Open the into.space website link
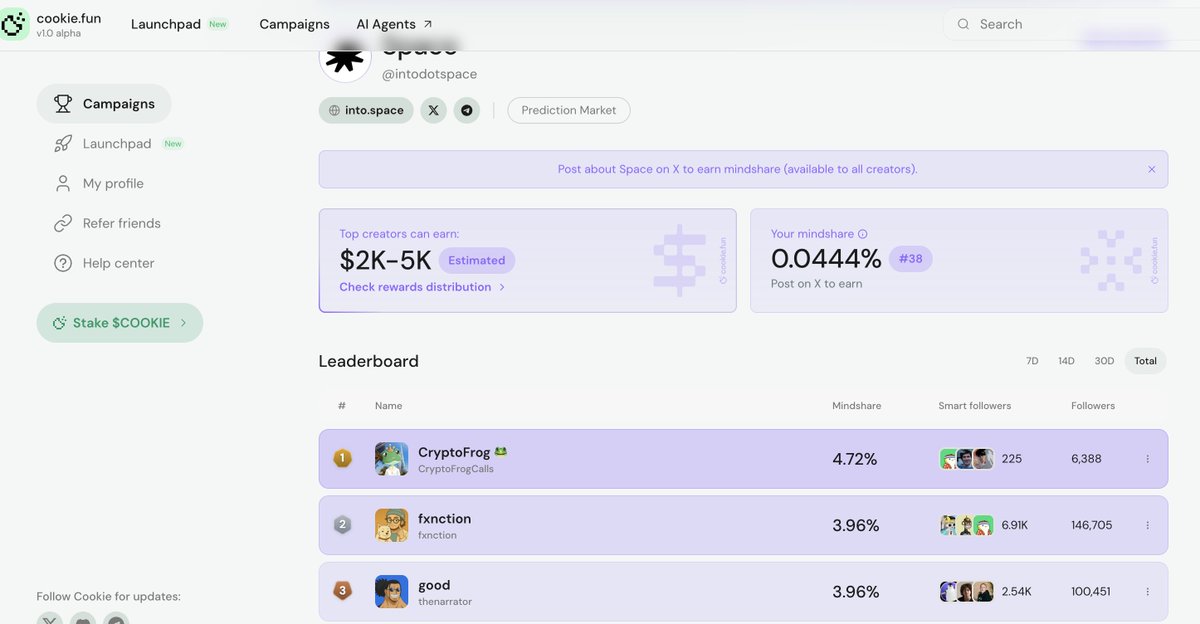This screenshot has width=1200, height=624. coord(366,110)
